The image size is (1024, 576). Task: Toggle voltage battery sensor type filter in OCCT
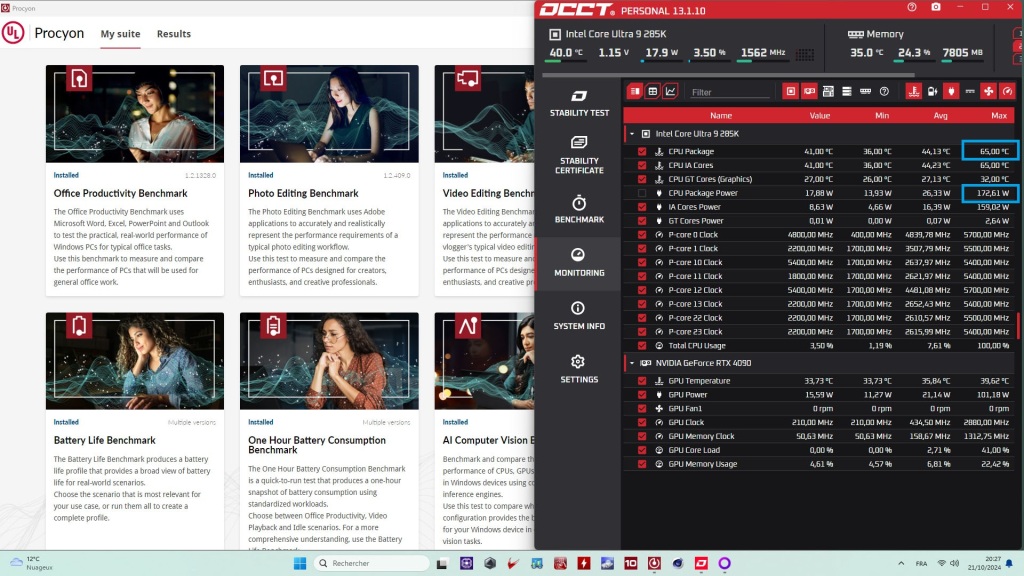tap(933, 91)
